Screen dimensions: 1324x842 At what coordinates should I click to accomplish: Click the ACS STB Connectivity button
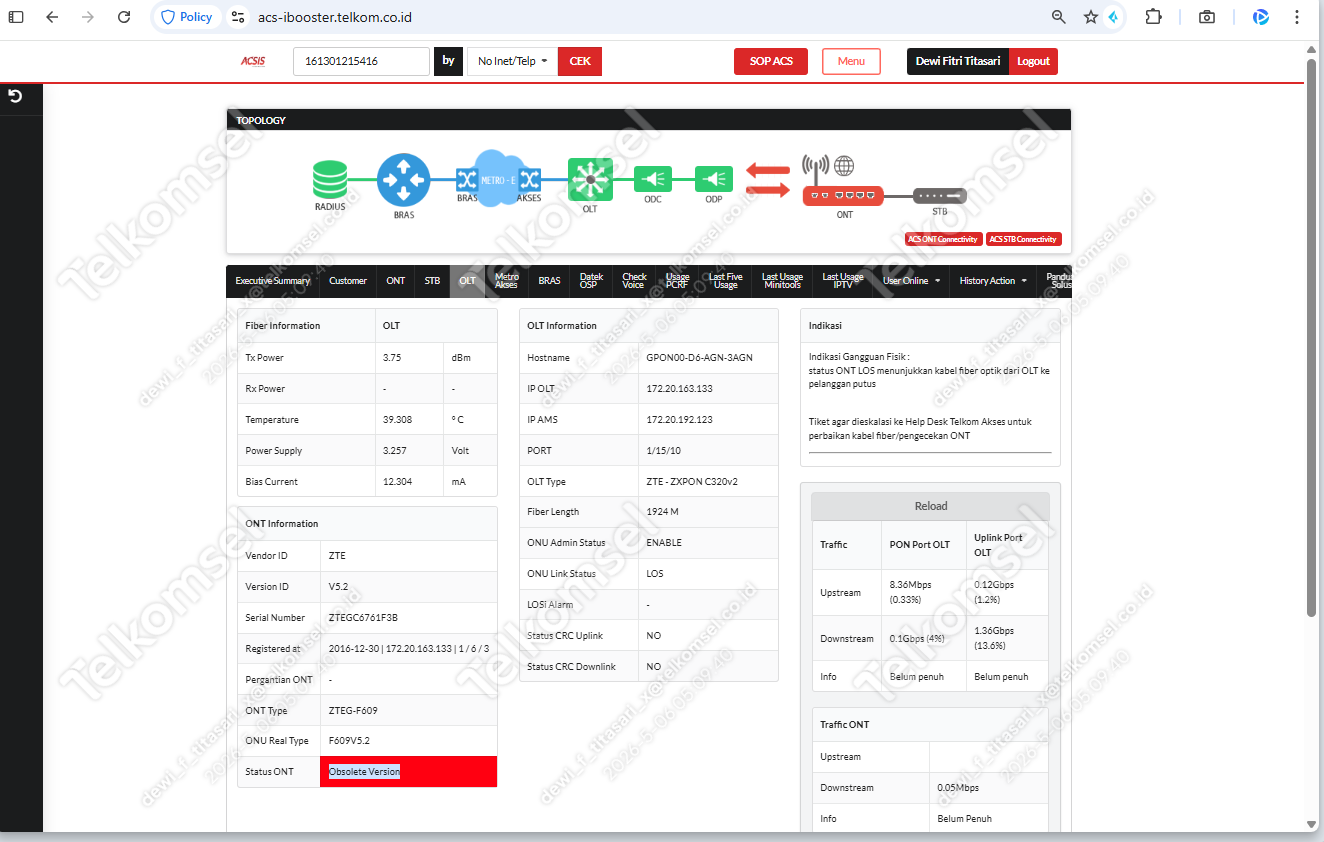point(1023,239)
